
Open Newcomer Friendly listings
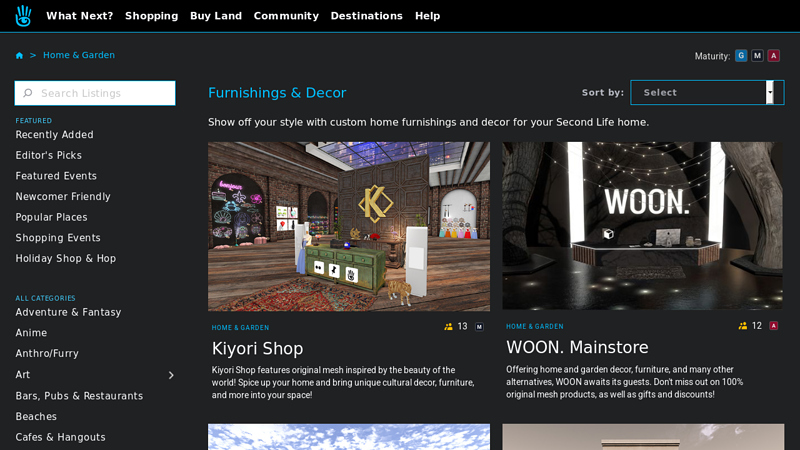tap(63, 196)
